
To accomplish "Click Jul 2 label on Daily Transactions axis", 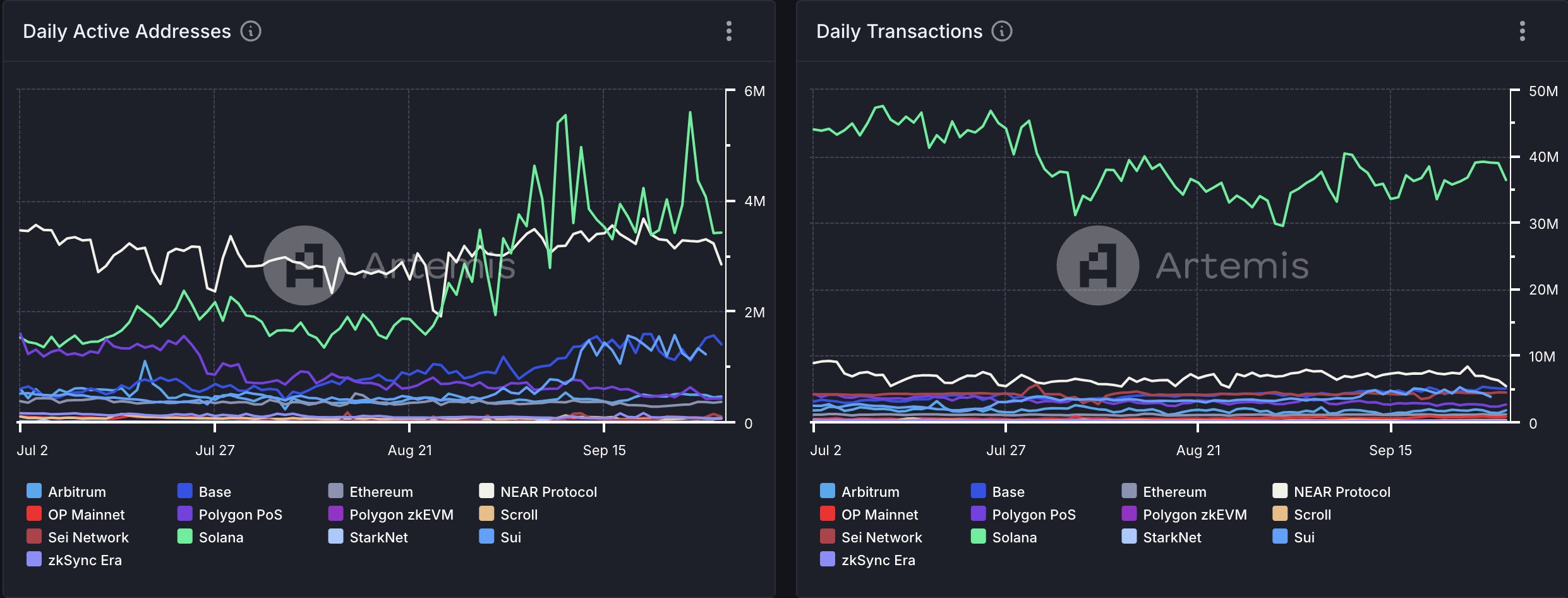I will [x=826, y=450].
